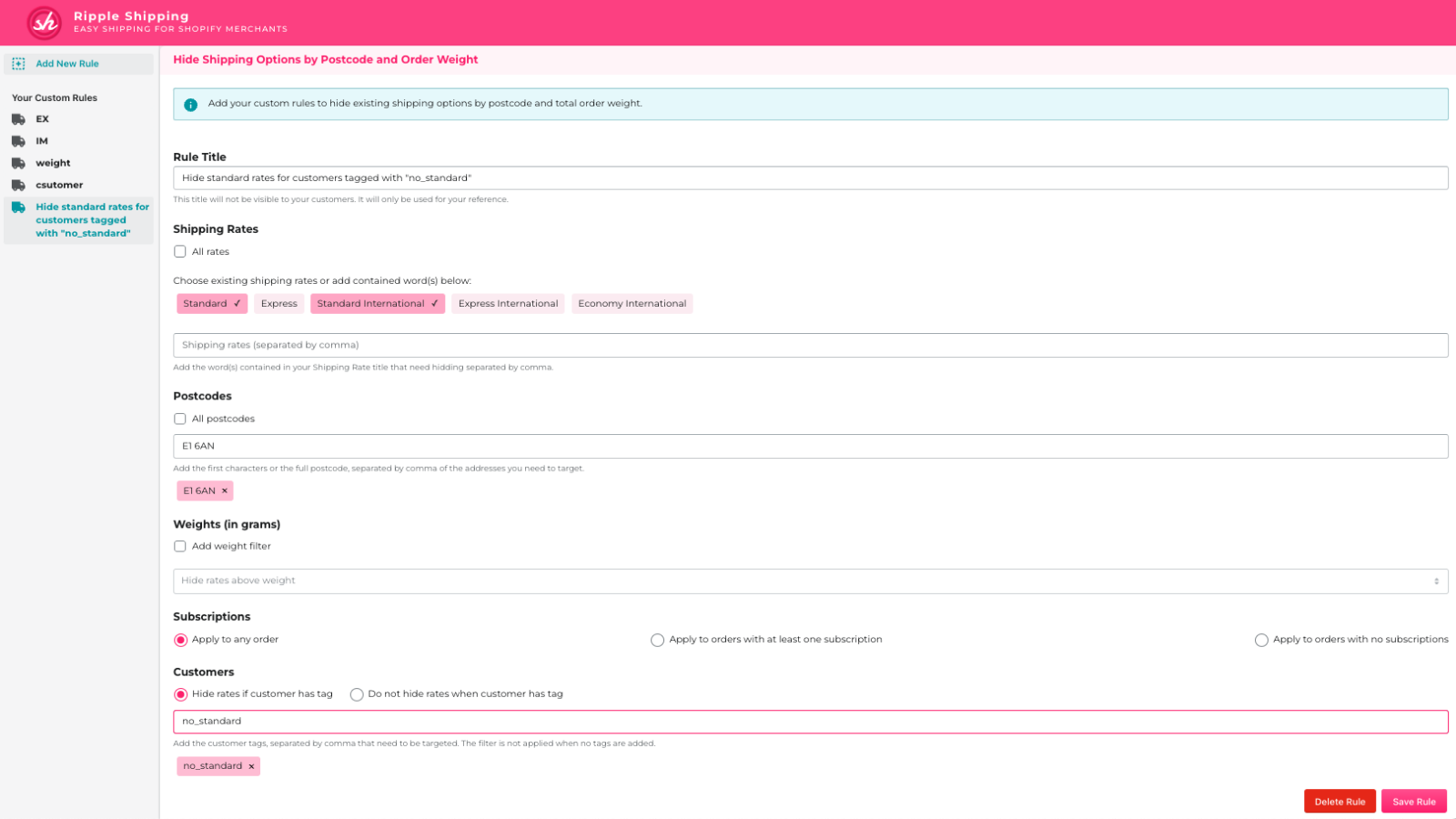Viewport: 1456px width, 819px height.
Task: Click the truck icon beside the "EX" rule
Action: tap(17, 118)
